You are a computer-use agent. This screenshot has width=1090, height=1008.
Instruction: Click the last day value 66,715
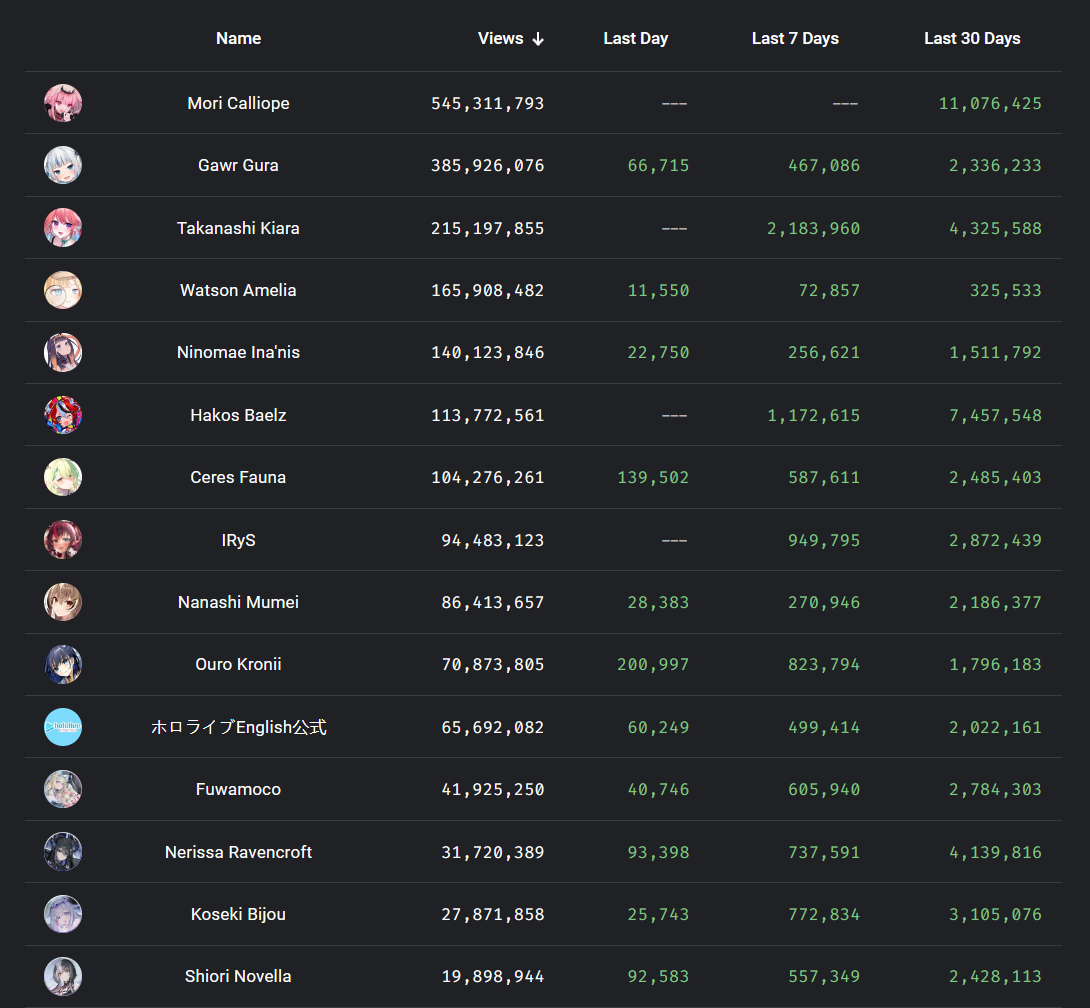[658, 165]
